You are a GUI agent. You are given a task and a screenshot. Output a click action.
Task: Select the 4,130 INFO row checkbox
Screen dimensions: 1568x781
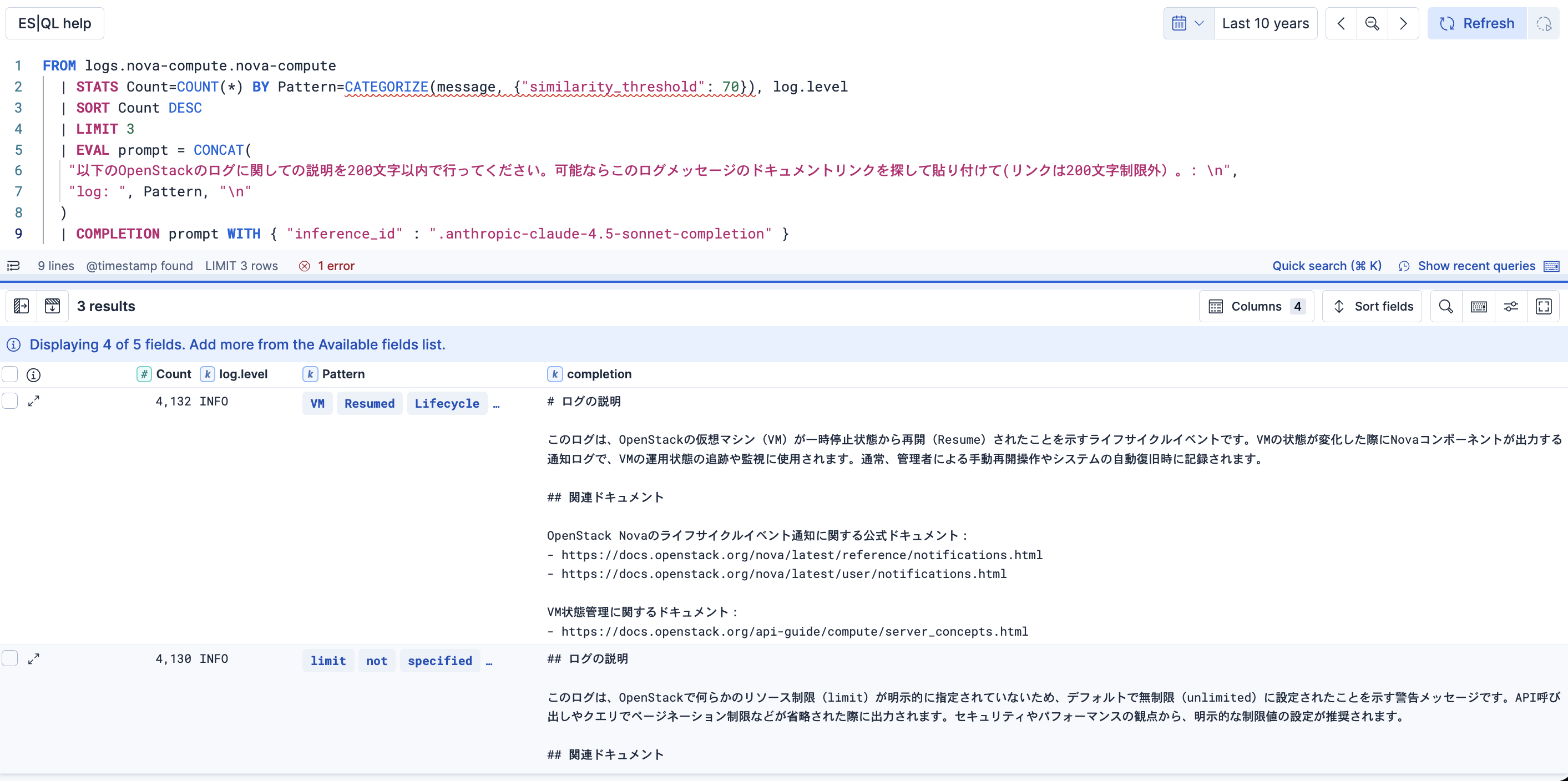(10, 658)
